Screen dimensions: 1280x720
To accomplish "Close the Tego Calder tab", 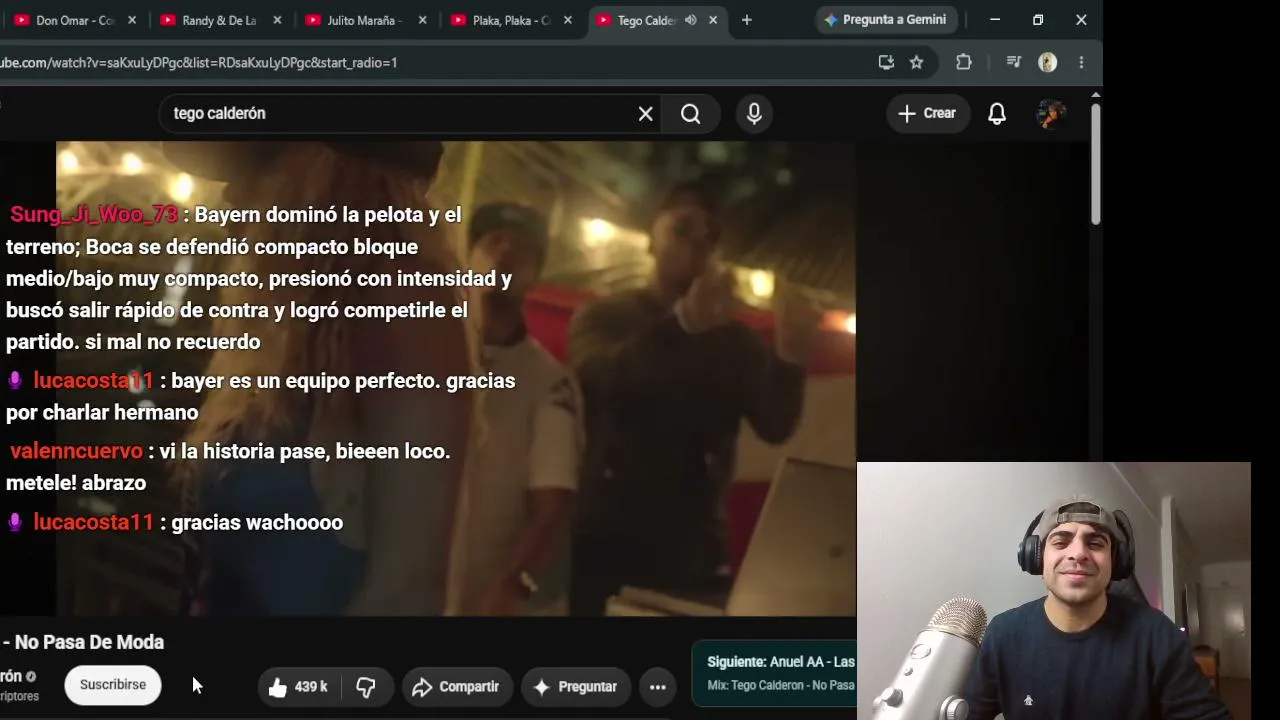I will pos(714,20).
